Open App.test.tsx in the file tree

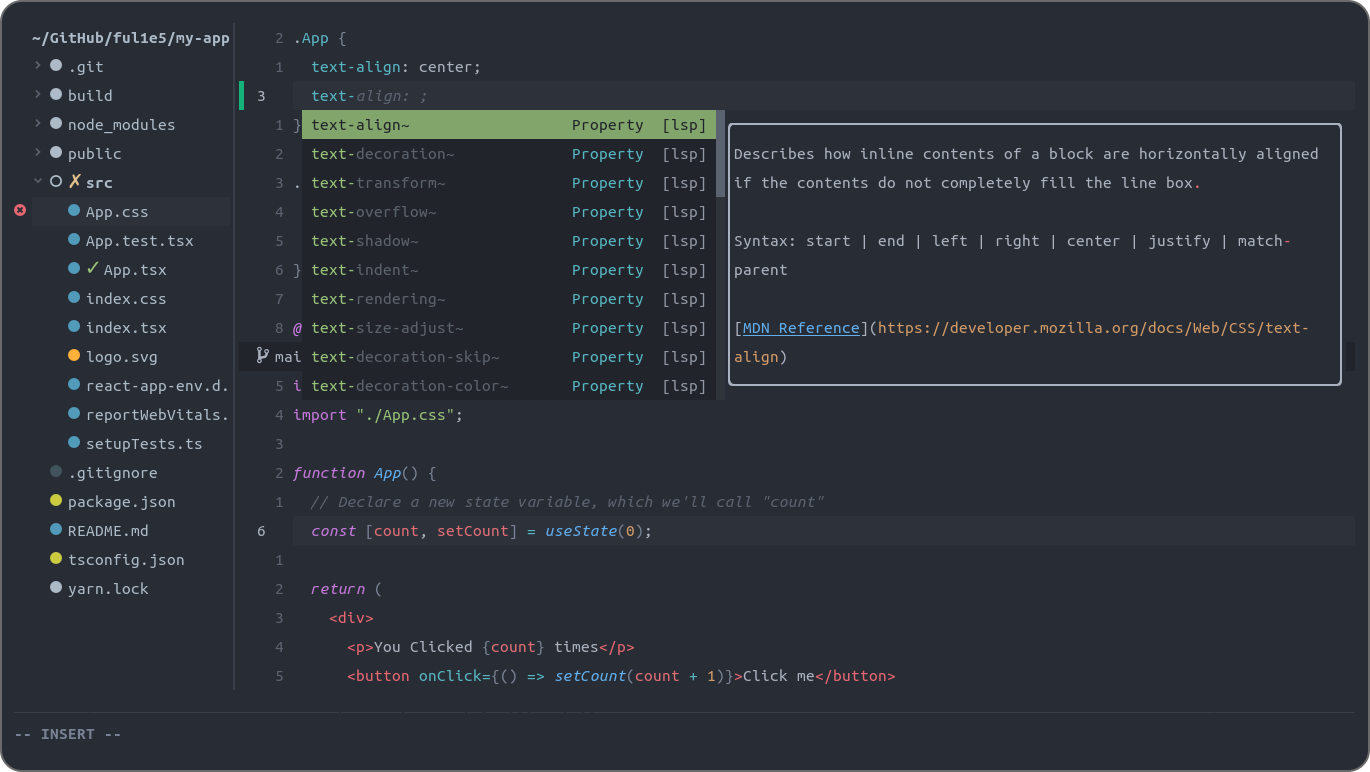click(140, 241)
